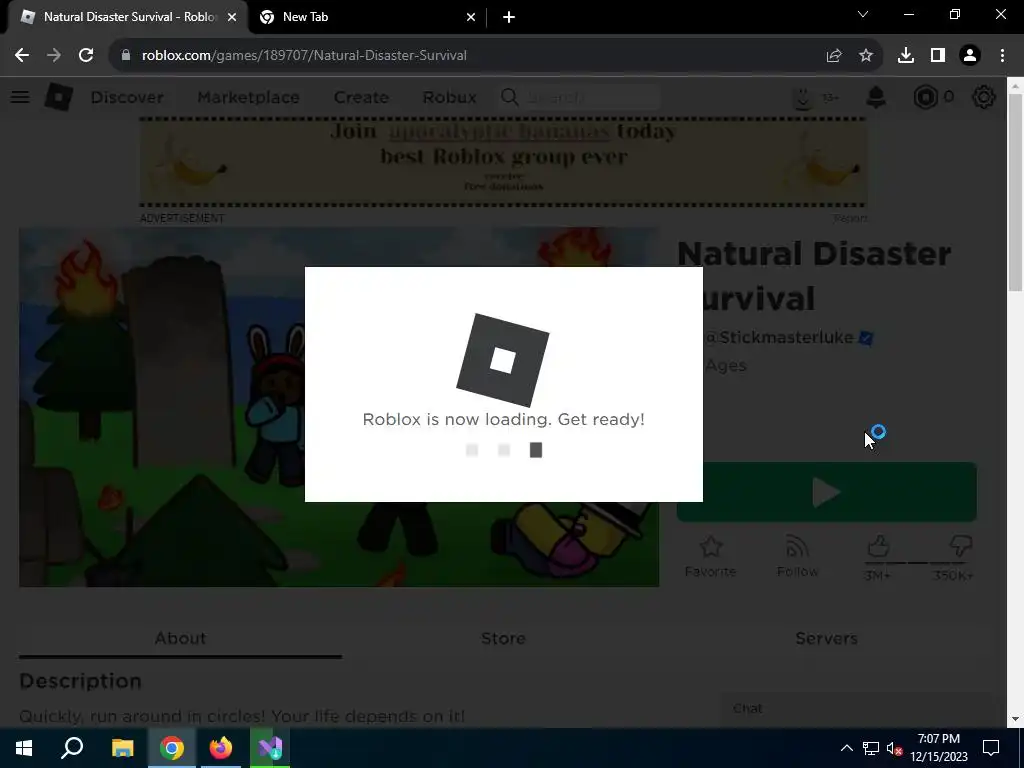Open Chrome three-dot menu
This screenshot has width=1024, height=768.
click(1002, 56)
